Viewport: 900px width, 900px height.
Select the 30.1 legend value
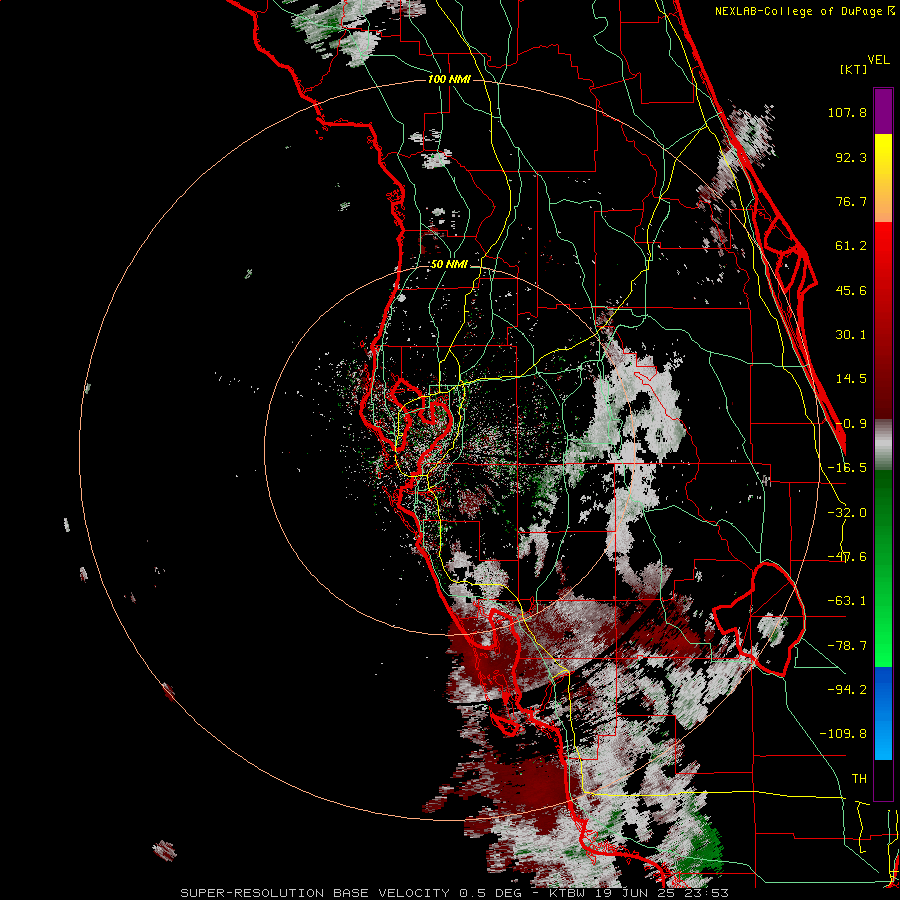click(x=851, y=335)
